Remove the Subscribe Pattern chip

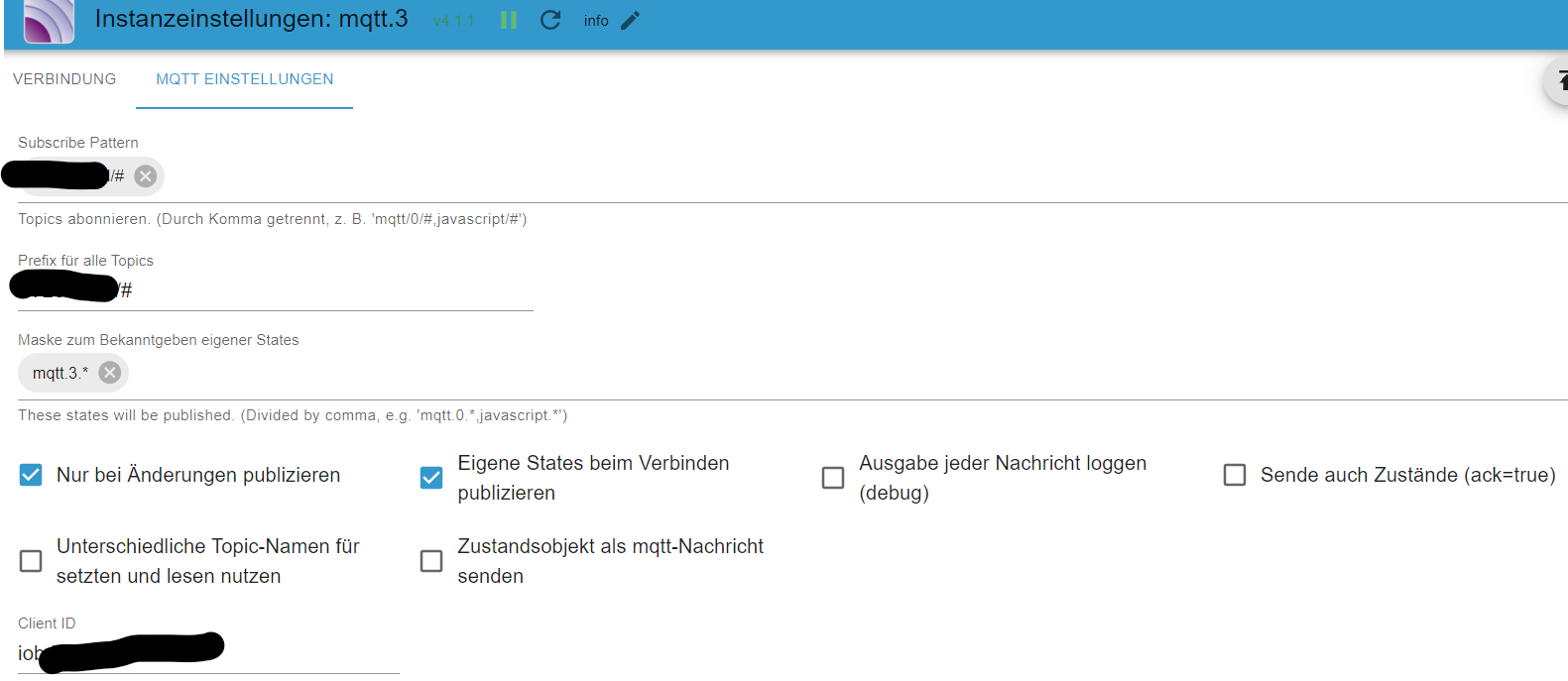146,176
